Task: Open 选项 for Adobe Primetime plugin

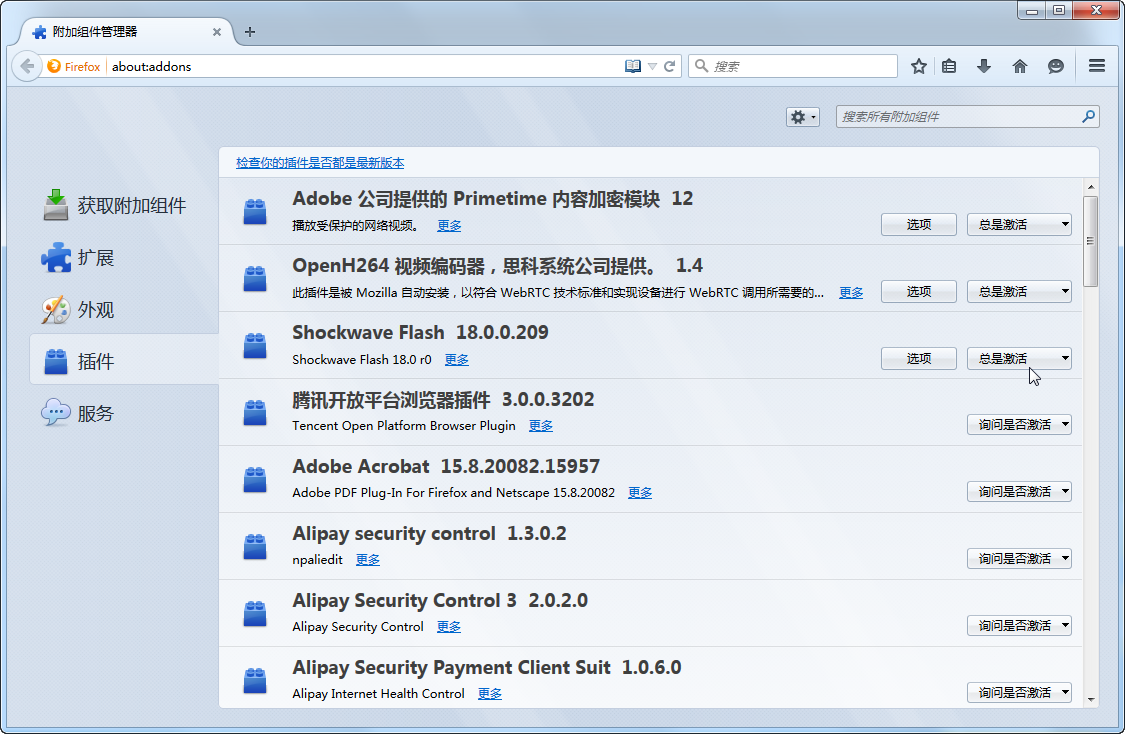Action: pyautogui.click(x=918, y=225)
